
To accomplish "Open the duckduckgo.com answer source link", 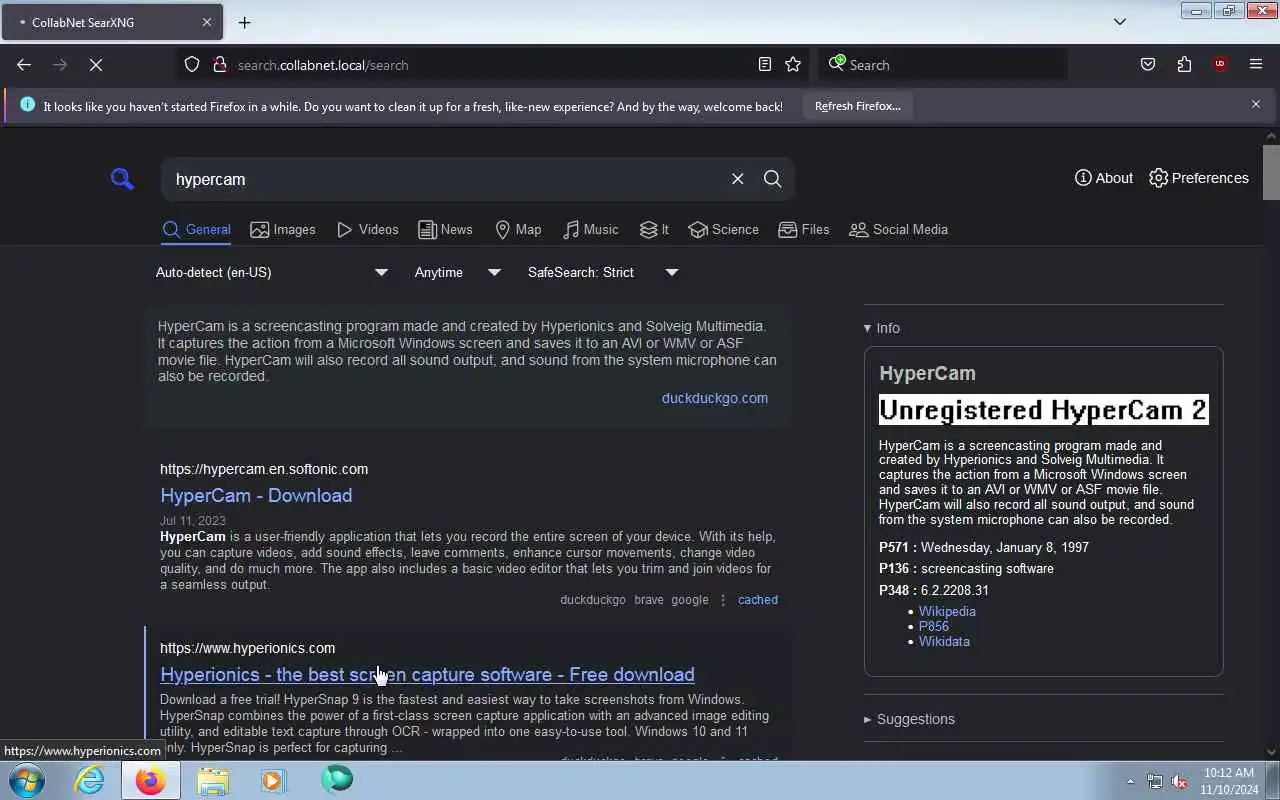I will [714, 398].
